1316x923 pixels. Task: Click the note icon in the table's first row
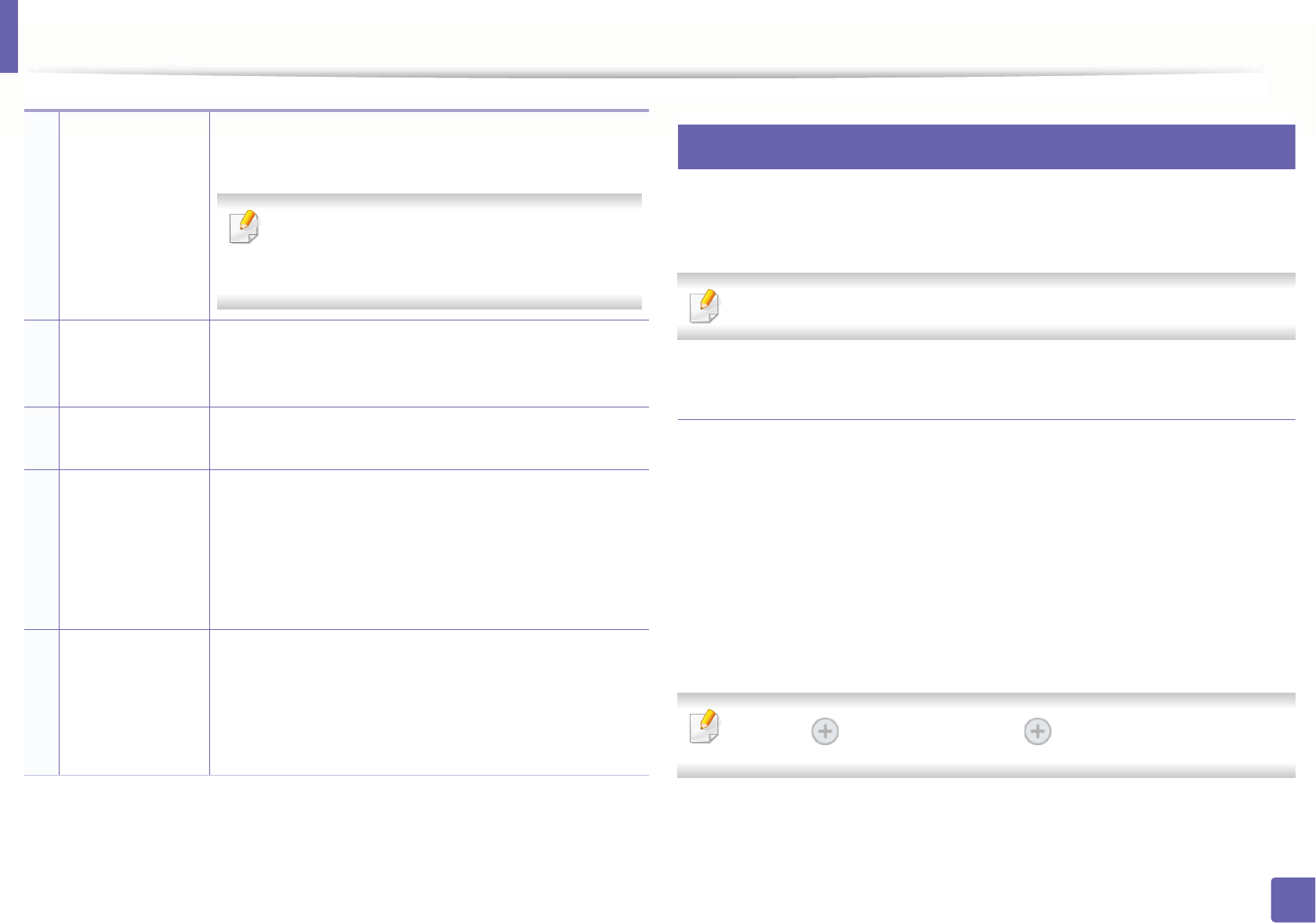244,227
